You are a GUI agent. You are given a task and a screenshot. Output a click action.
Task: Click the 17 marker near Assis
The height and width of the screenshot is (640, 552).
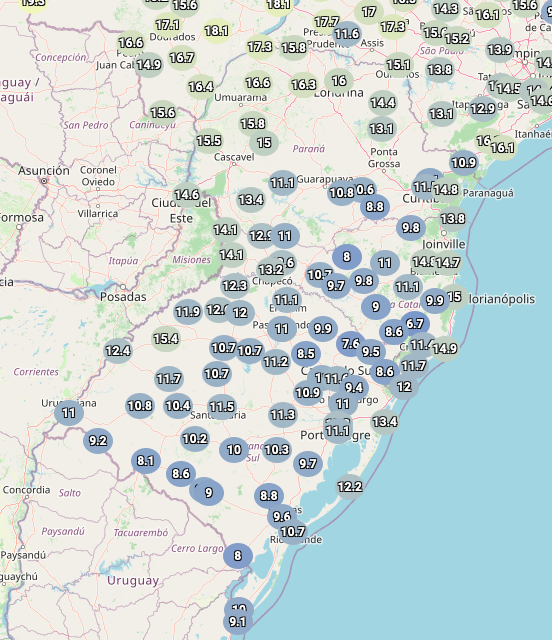(369, 12)
